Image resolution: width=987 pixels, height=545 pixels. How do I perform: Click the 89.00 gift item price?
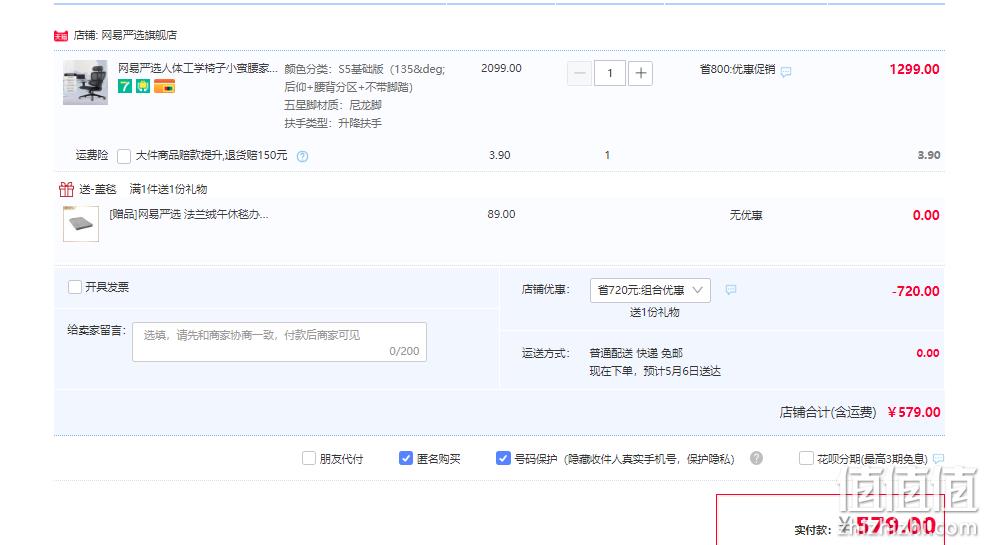pyautogui.click(x=501, y=214)
